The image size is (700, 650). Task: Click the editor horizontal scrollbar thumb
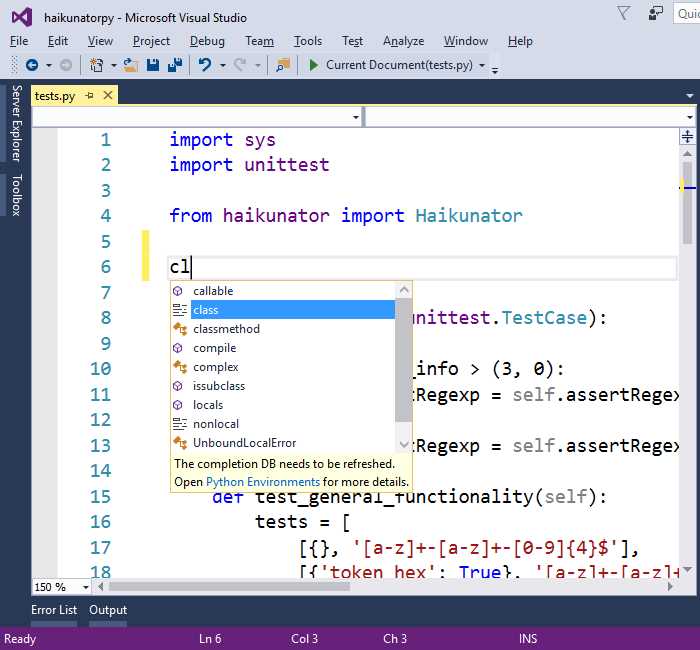[229, 587]
